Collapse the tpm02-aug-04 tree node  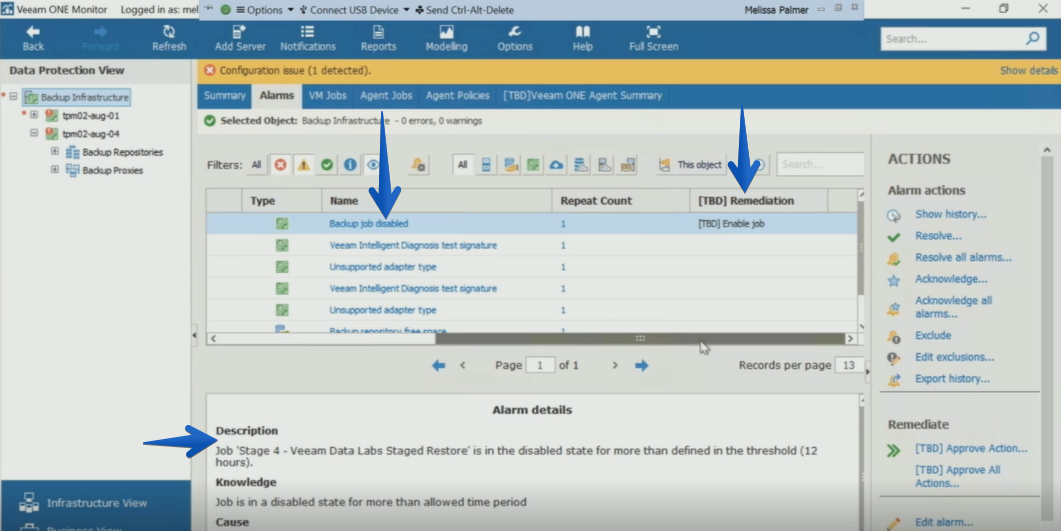click(x=34, y=133)
